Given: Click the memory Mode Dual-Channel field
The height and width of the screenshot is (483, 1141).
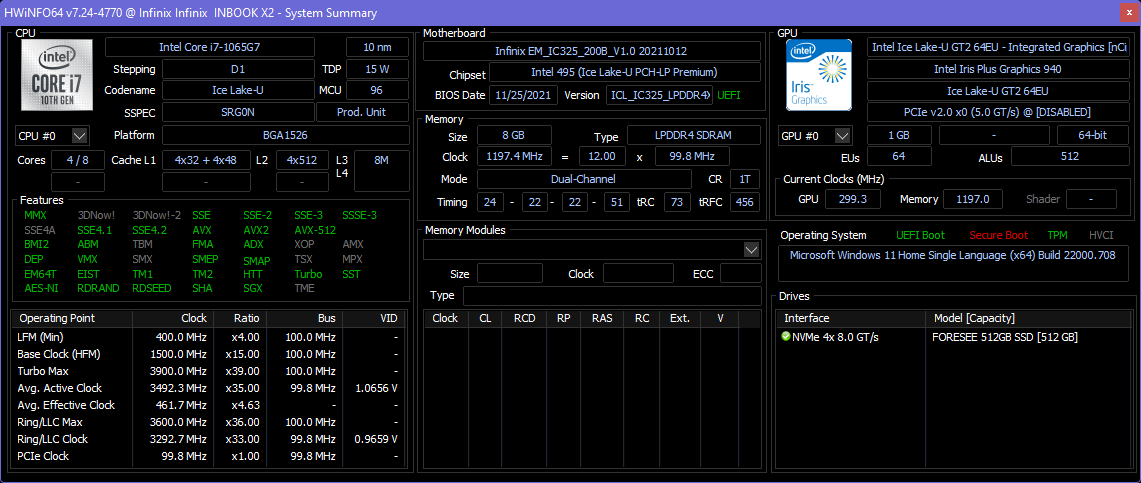Looking at the screenshot, I should 584,179.
